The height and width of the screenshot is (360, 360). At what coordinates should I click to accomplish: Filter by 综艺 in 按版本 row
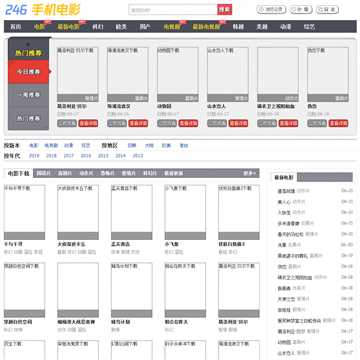(86, 146)
